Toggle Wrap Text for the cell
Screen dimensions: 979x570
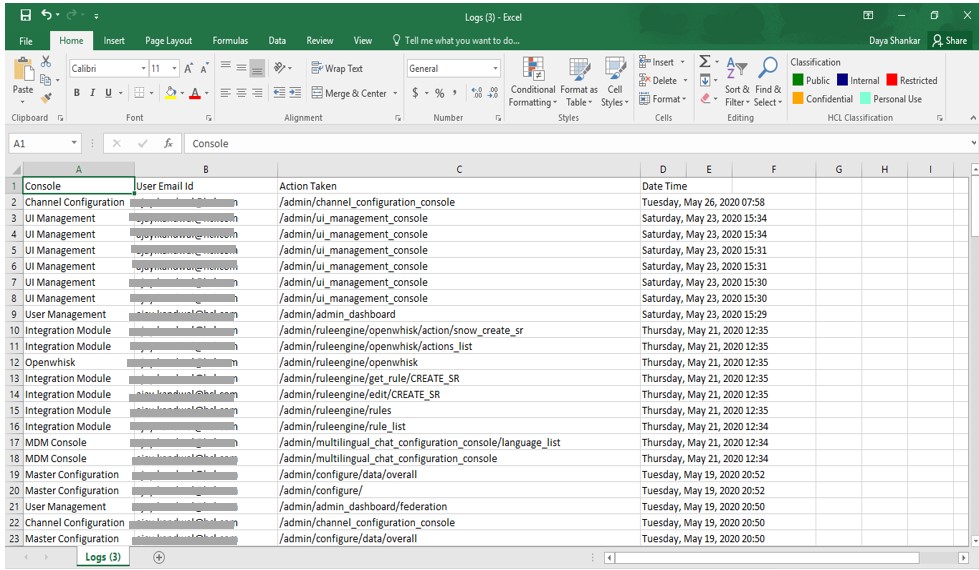(336, 68)
